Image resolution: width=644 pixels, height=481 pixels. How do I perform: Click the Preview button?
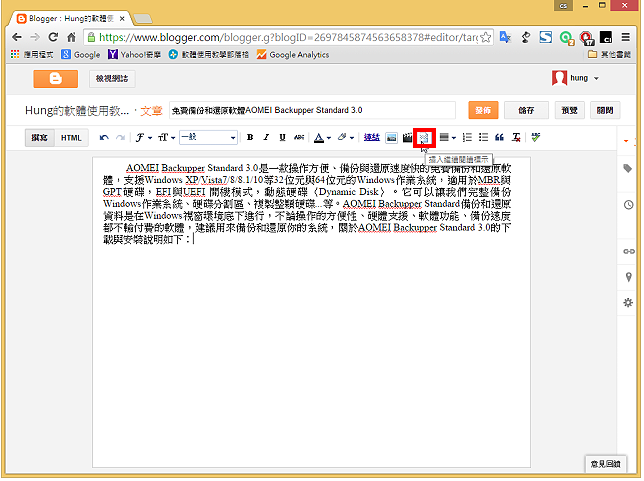pyautogui.click(x=569, y=110)
